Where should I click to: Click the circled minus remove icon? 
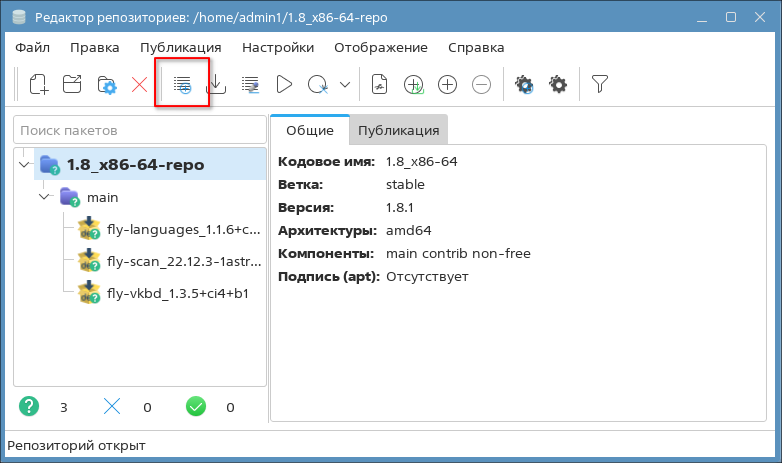click(x=481, y=85)
